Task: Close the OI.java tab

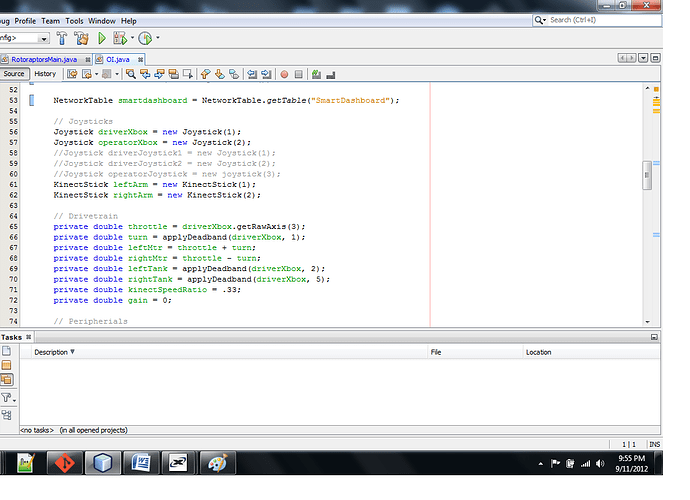Action: pyautogui.click(x=140, y=59)
